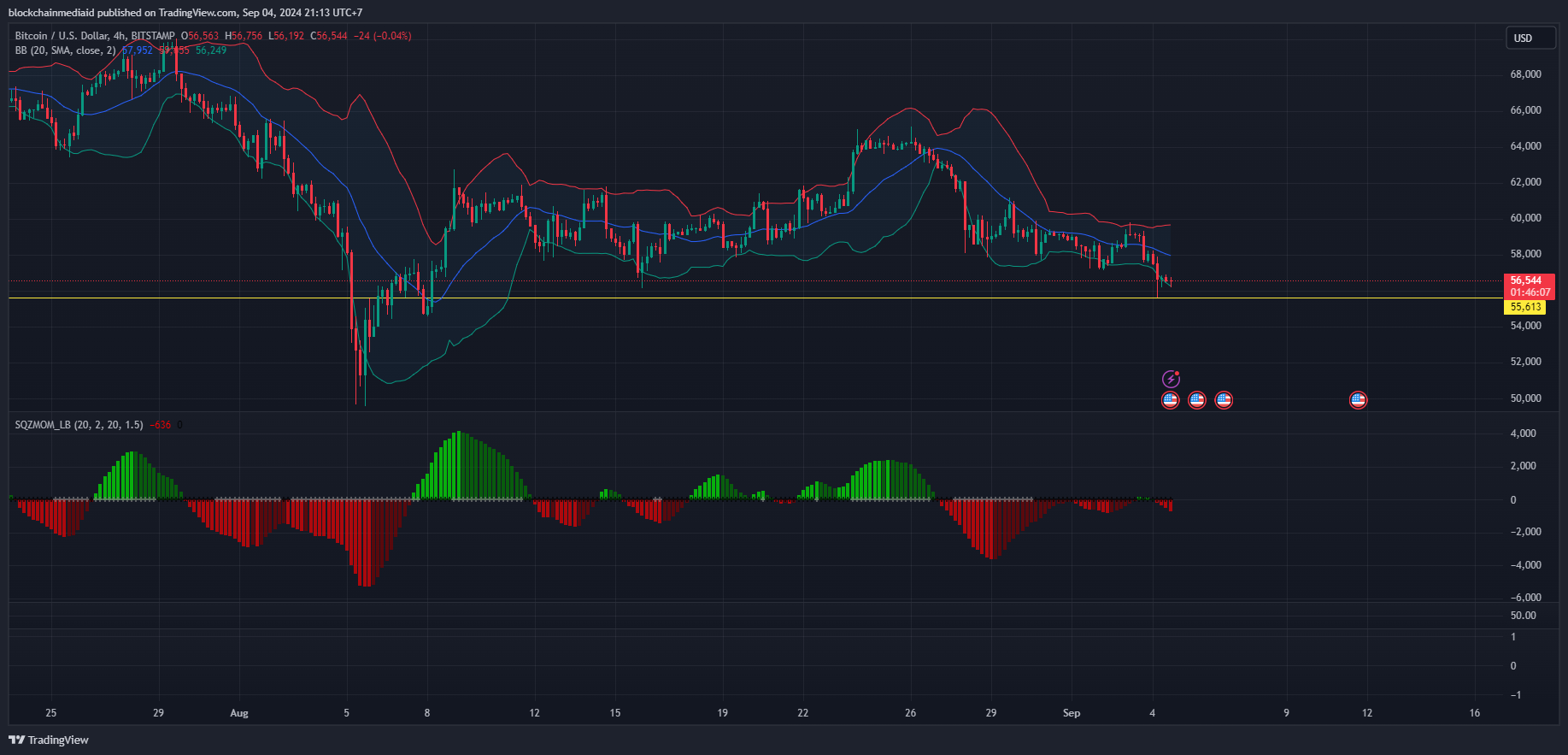Click the close price C56,544 in the legend
This screenshot has width=1568, height=755.
(329, 36)
